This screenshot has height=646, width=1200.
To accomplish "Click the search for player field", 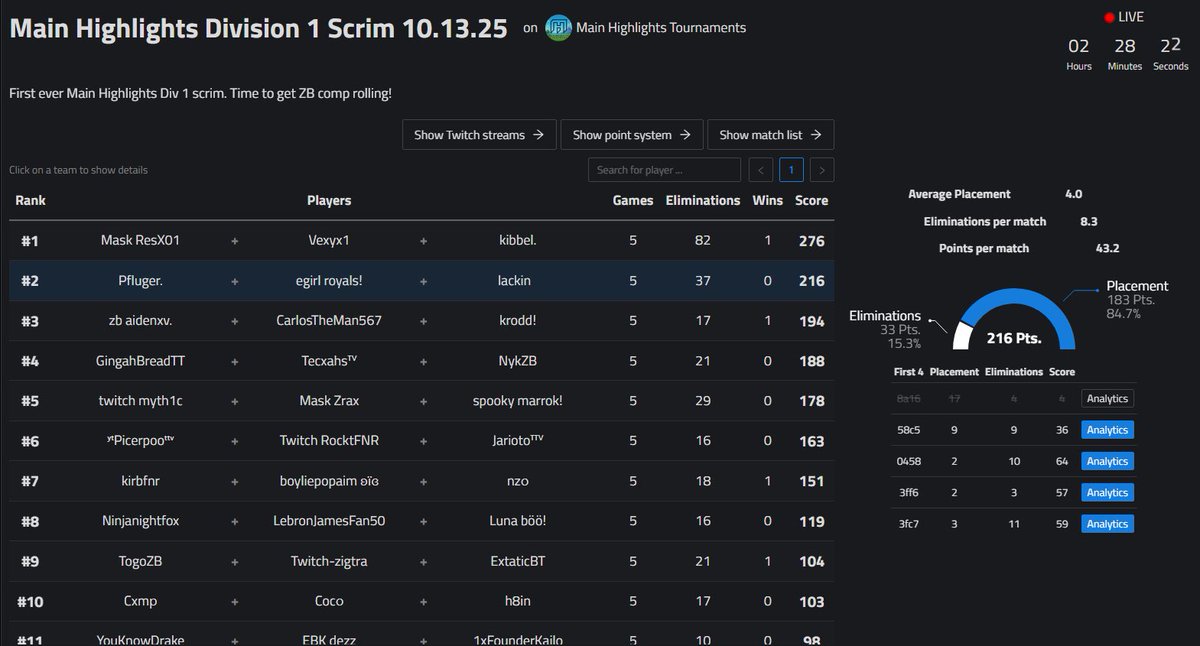I will [663, 169].
